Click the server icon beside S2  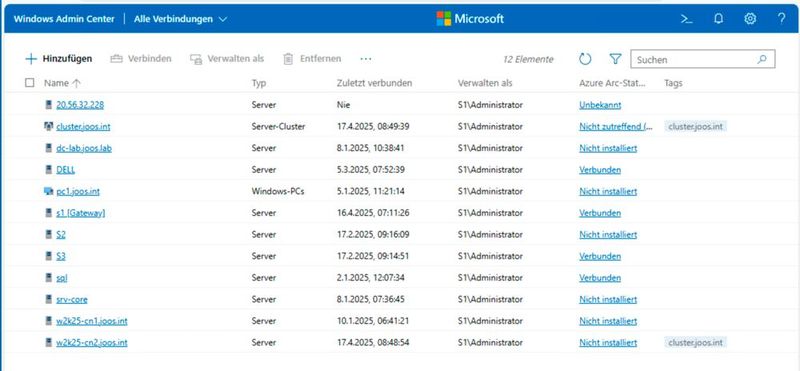pyautogui.click(x=48, y=235)
